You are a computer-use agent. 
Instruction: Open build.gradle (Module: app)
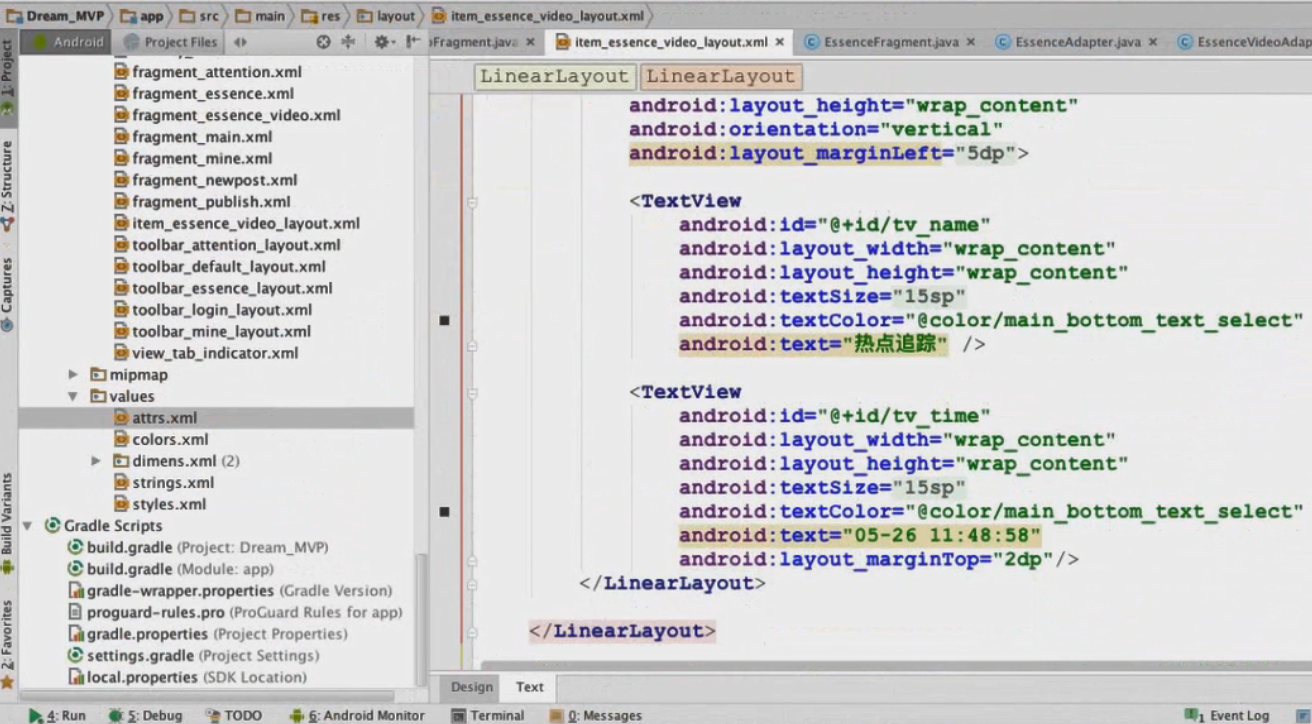[170, 569]
